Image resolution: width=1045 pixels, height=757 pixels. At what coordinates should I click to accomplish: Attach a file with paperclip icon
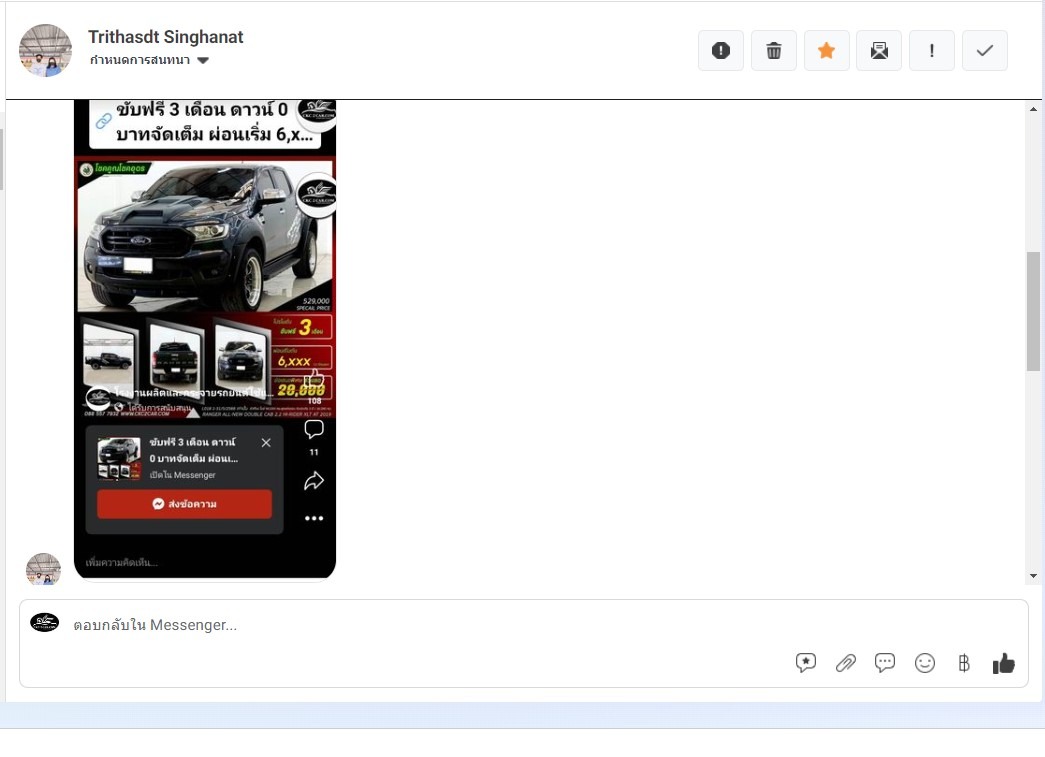pos(846,663)
